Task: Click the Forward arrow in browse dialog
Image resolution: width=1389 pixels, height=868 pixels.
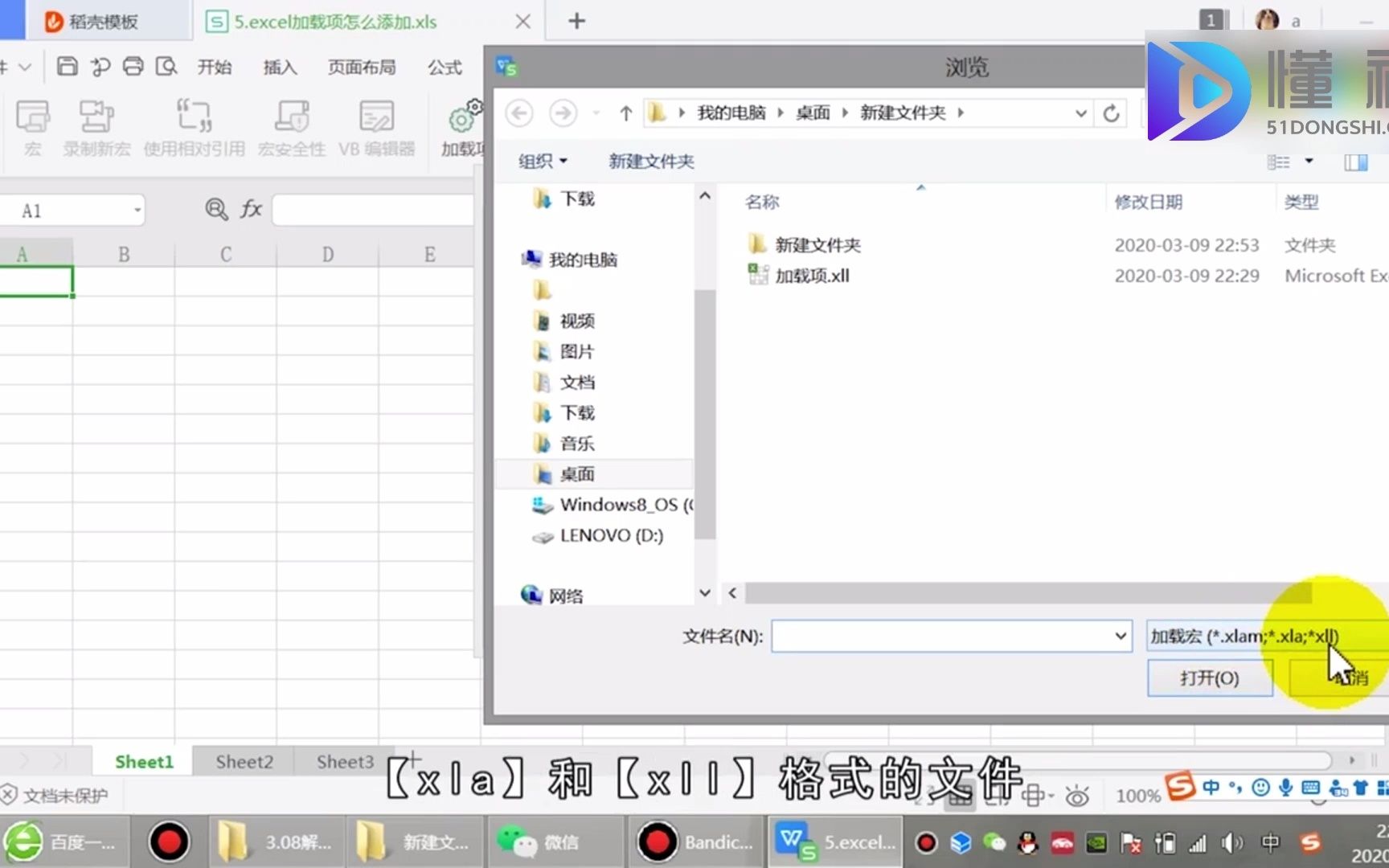Action: click(x=563, y=113)
